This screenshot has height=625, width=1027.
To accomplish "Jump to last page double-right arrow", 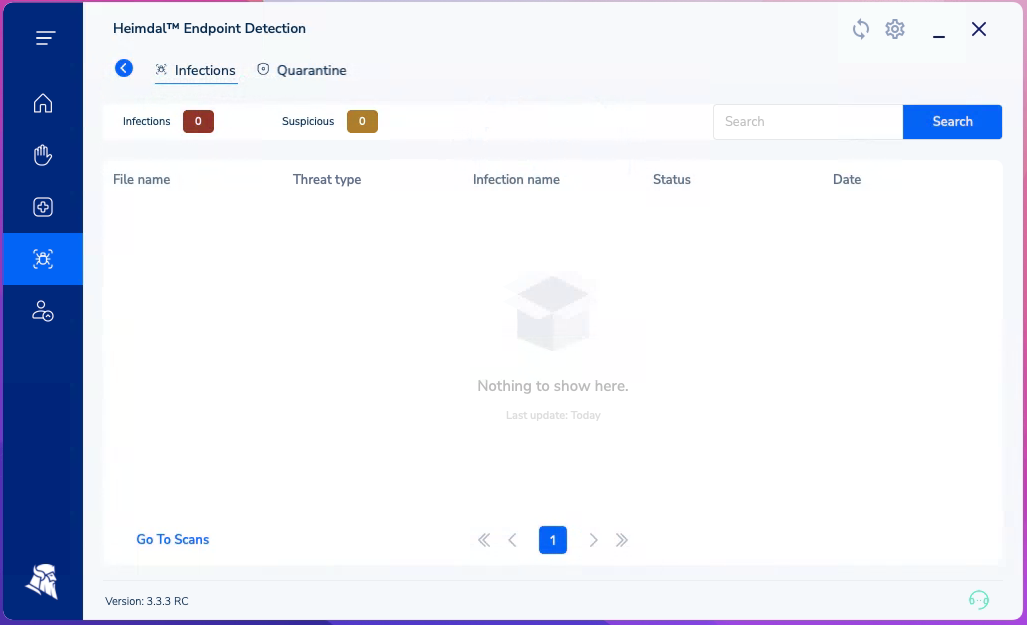I will pyautogui.click(x=622, y=540).
